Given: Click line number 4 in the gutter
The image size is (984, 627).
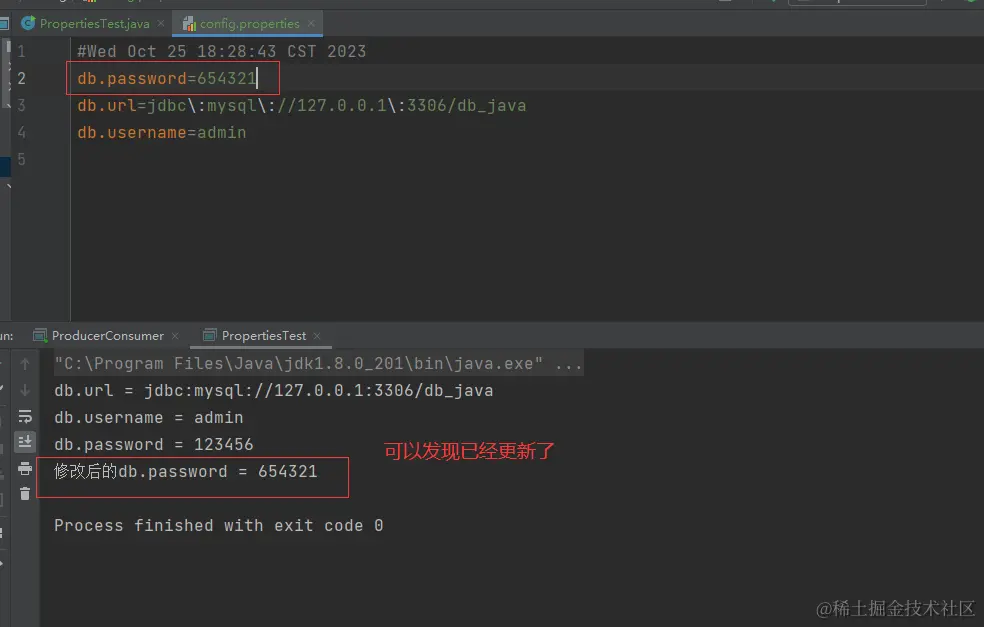Looking at the screenshot, I should click(x=21, y=132).
